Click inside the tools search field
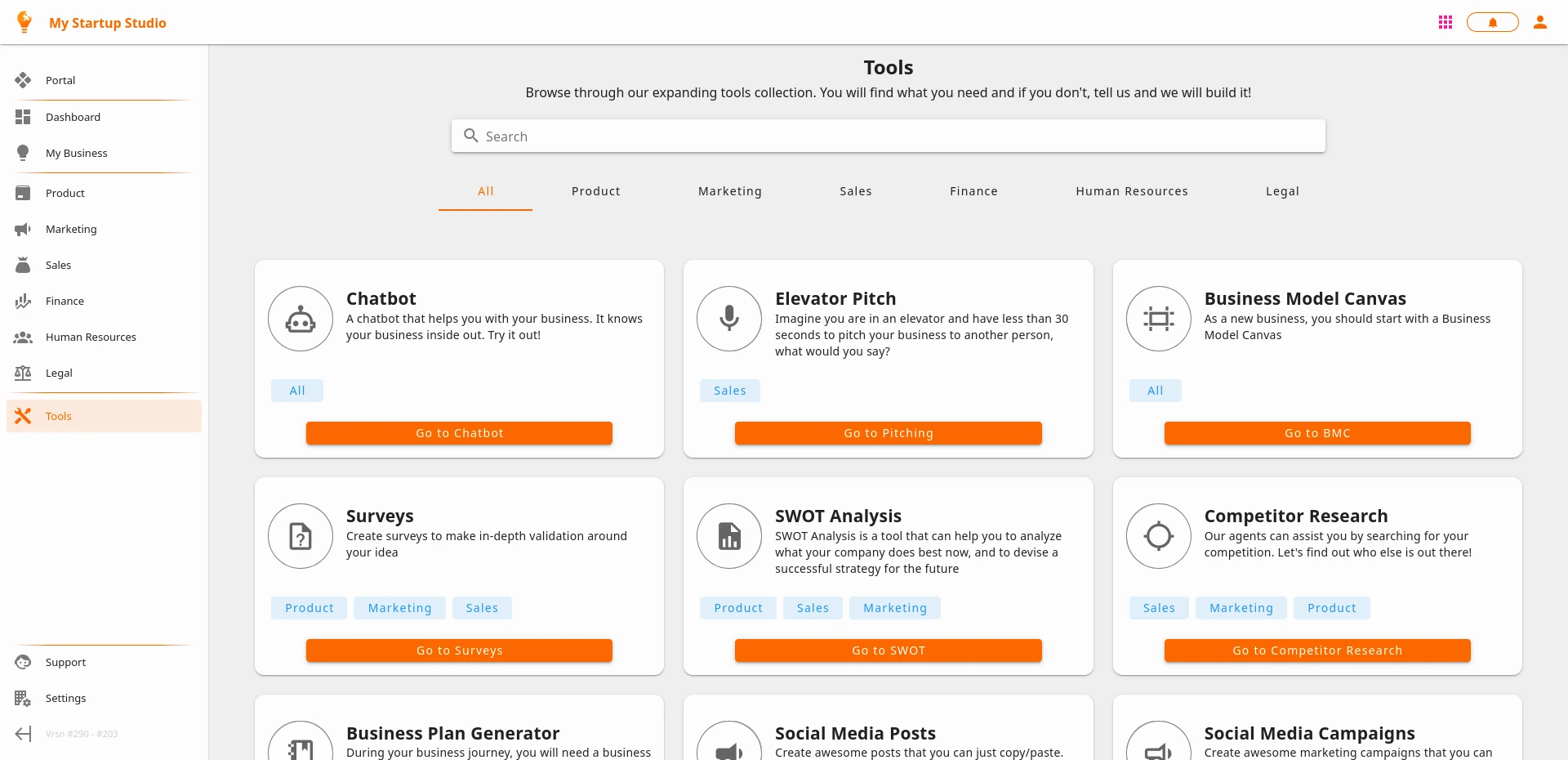The height and width of the screenshot is (760, 1568). click(888, 136)
